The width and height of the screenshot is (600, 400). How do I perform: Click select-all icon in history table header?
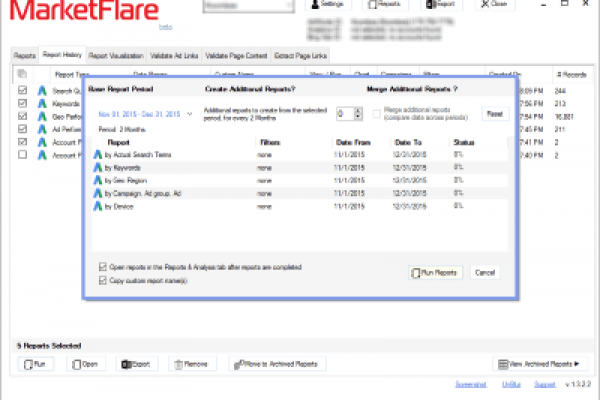[x=22, y=74]
